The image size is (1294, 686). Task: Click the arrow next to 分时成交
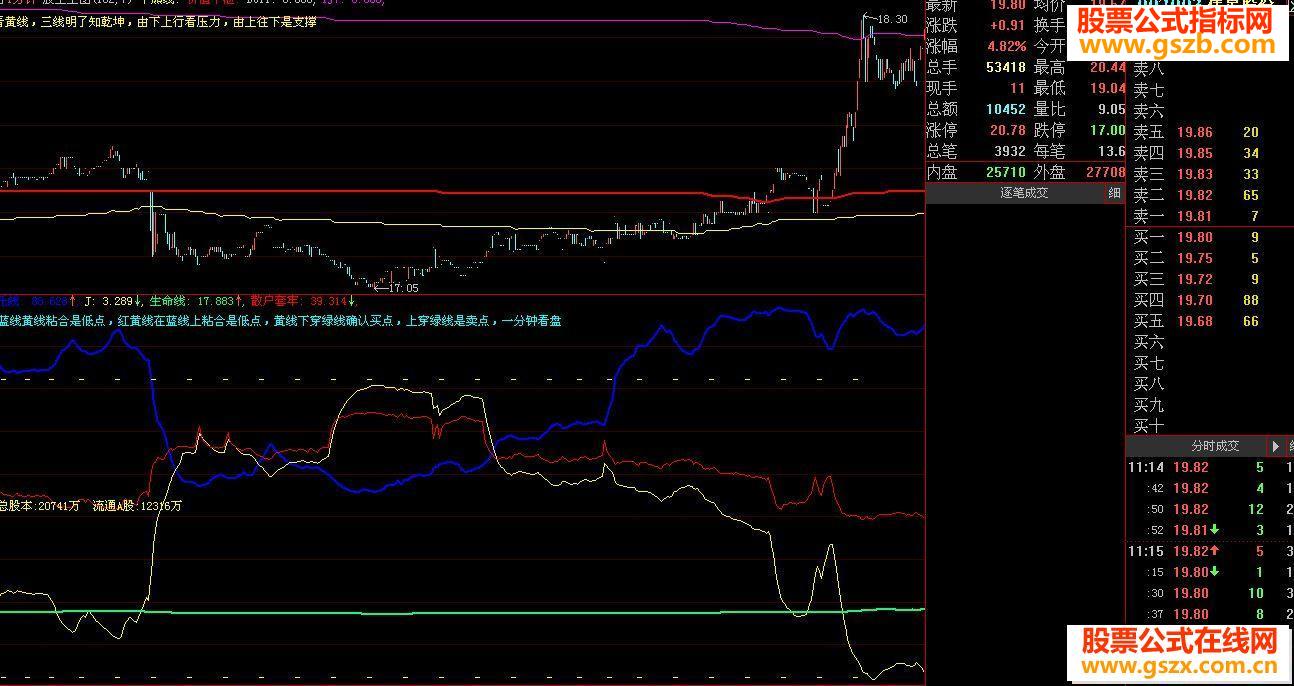click(x=1276, y=446)
